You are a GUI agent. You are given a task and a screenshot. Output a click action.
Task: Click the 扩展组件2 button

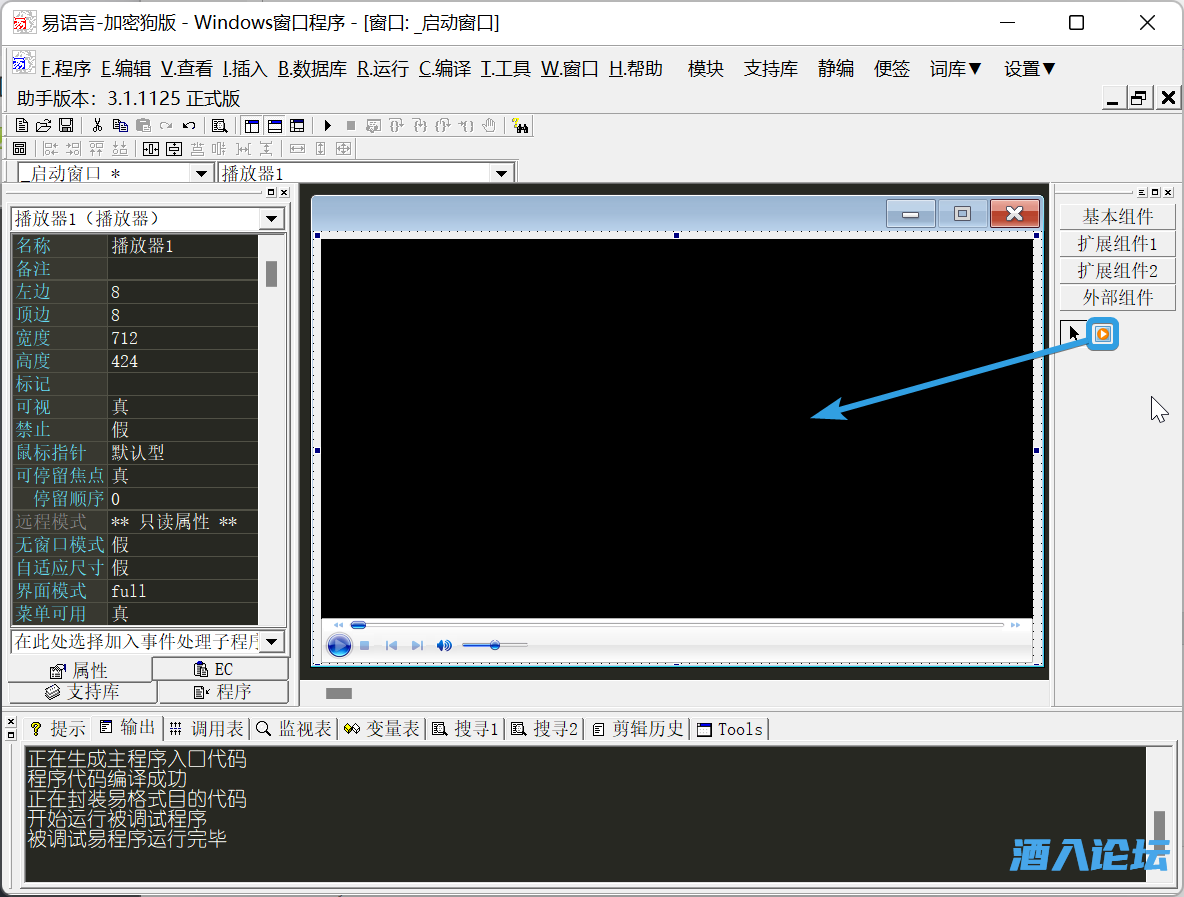1117,270
